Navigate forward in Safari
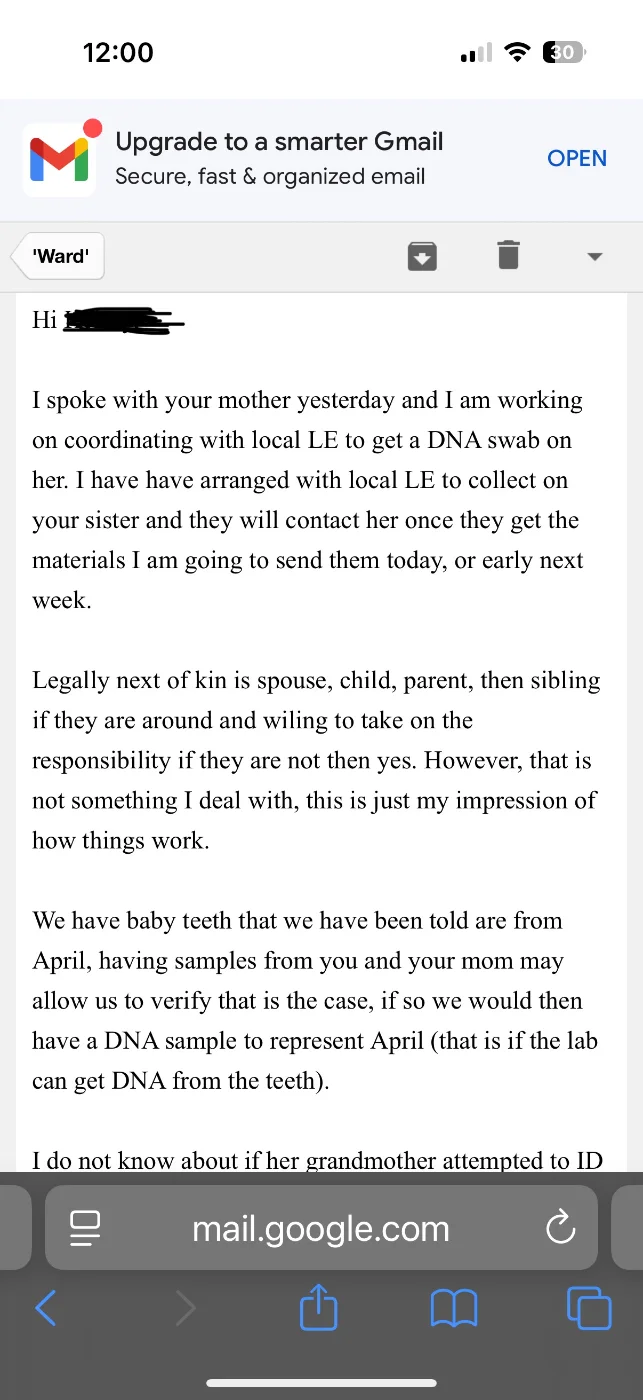 (x=185, y=1308)
